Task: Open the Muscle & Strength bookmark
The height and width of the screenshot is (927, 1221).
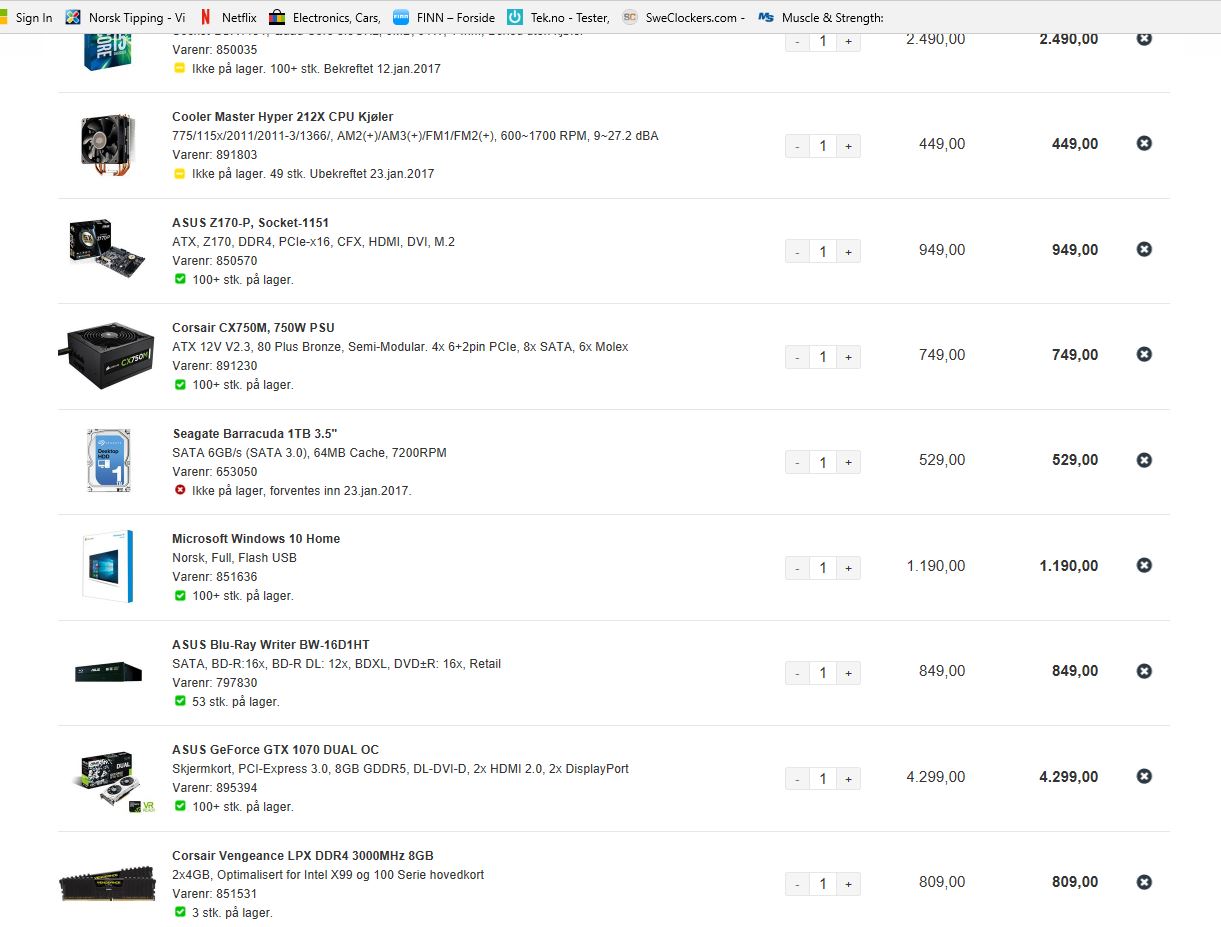Action: coord(821,17)
